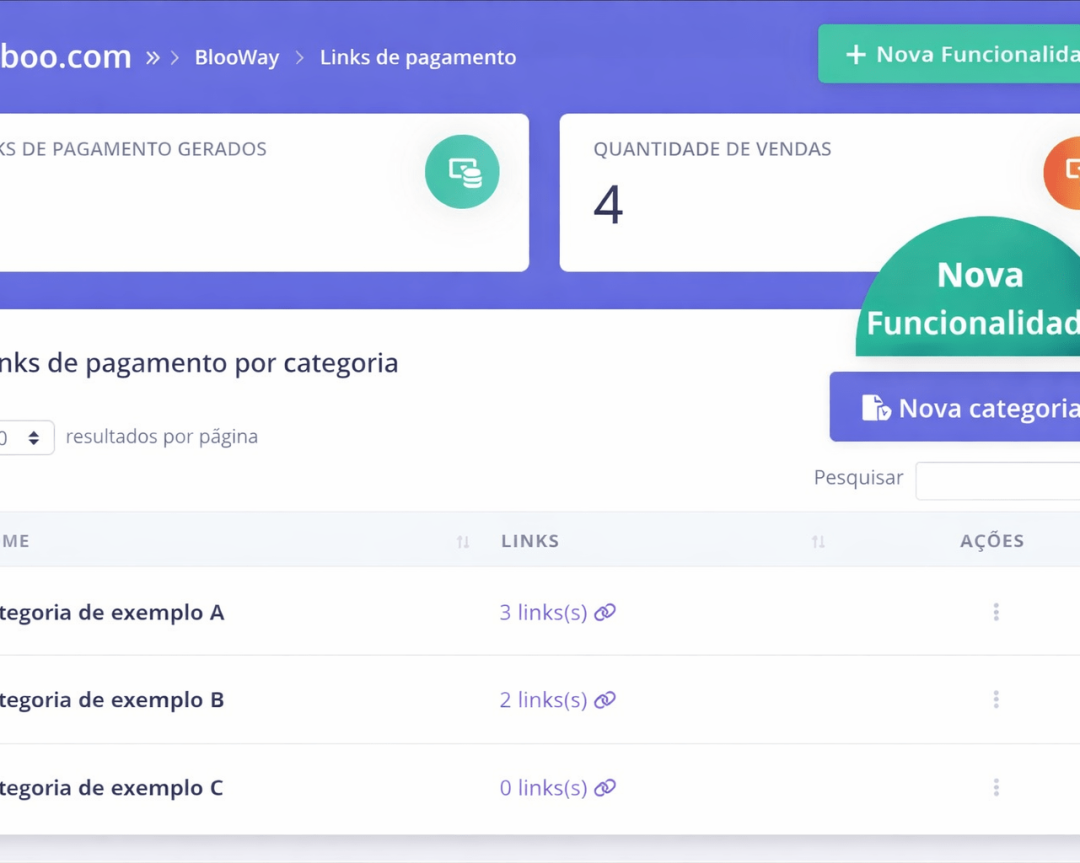Click the link icon next to 0 links(s)
Image resolution: width=1080 pixels, height=863 pixels.
point(604,787)
